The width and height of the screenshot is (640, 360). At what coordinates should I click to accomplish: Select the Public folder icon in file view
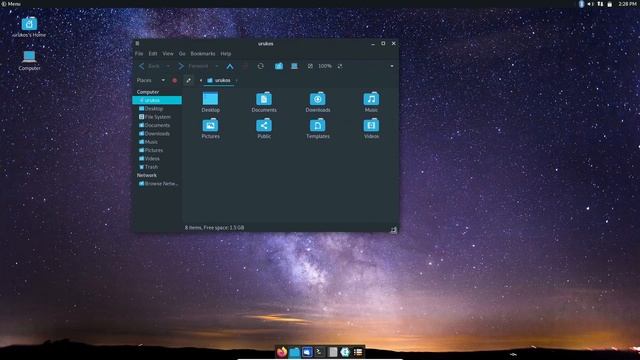click(264, 125)
